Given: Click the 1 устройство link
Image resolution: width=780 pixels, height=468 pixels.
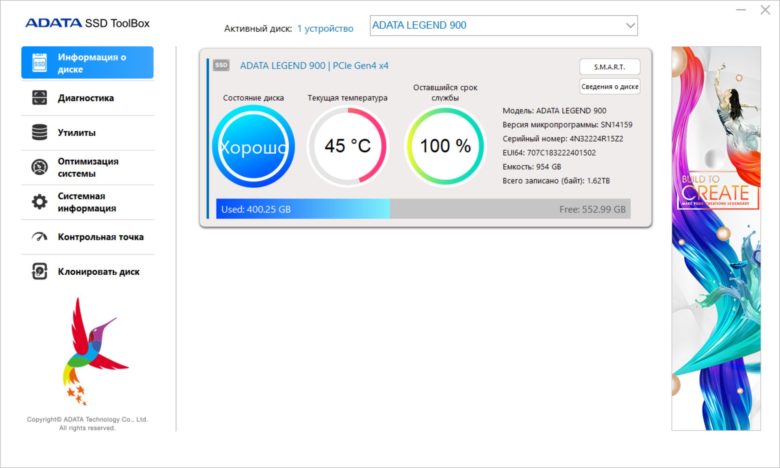Looking at the screenshot, I should (325, 28).
